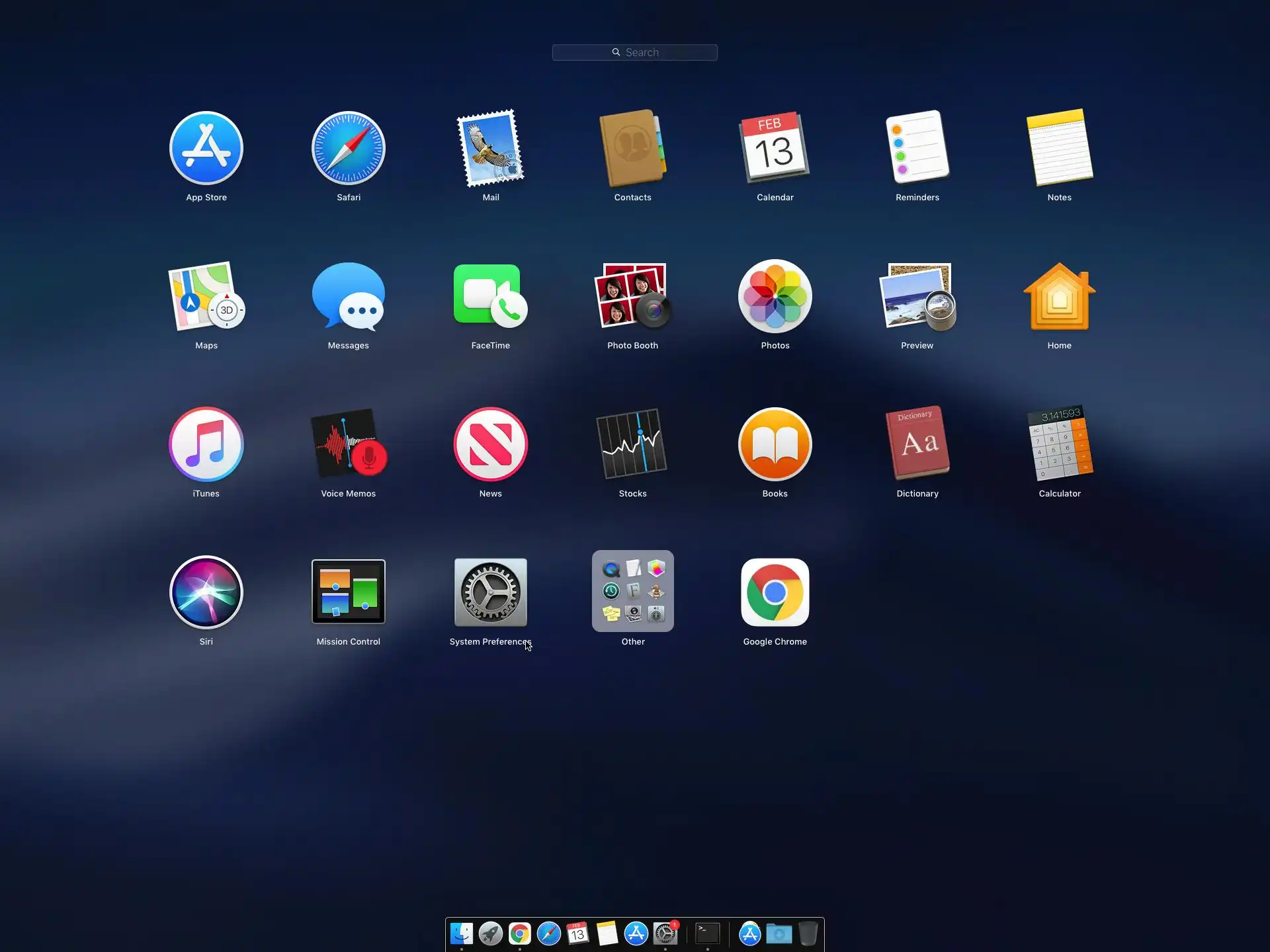Open Terminal in the Dock
Screen dimensions: 1270x952
(708, 933)
